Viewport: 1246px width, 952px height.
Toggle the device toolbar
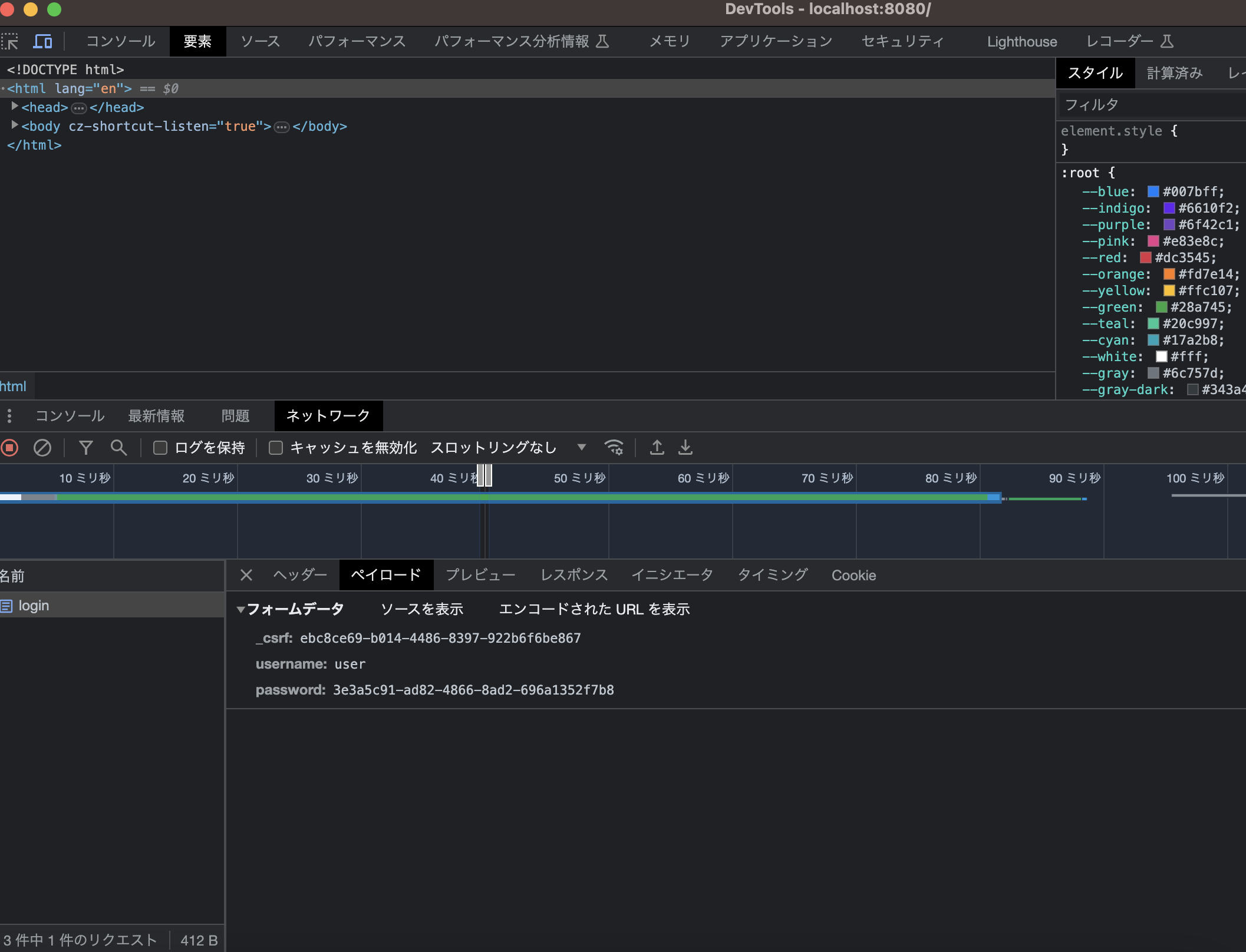(42, 41)
